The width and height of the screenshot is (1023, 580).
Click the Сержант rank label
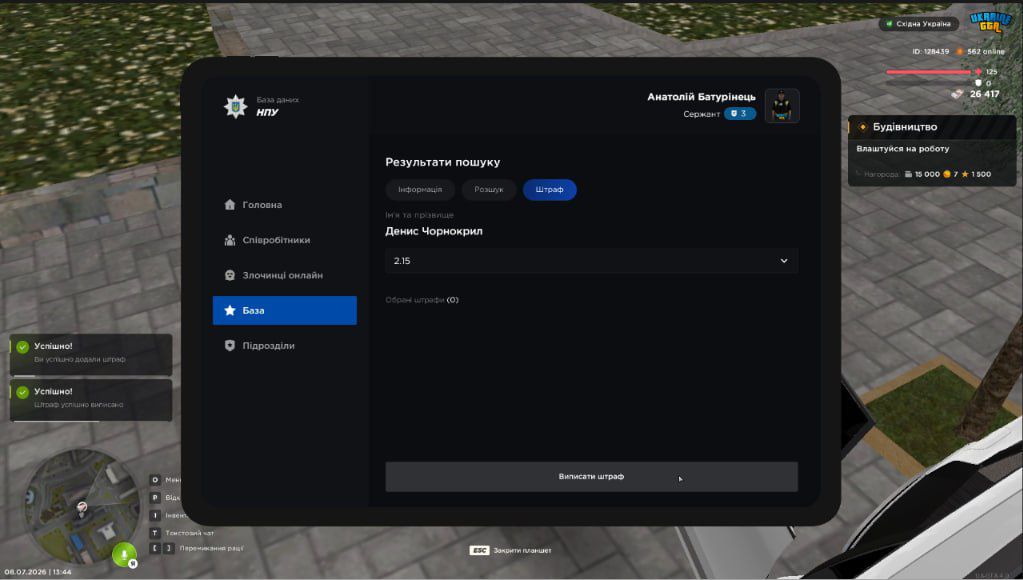[x=701, y=114]
